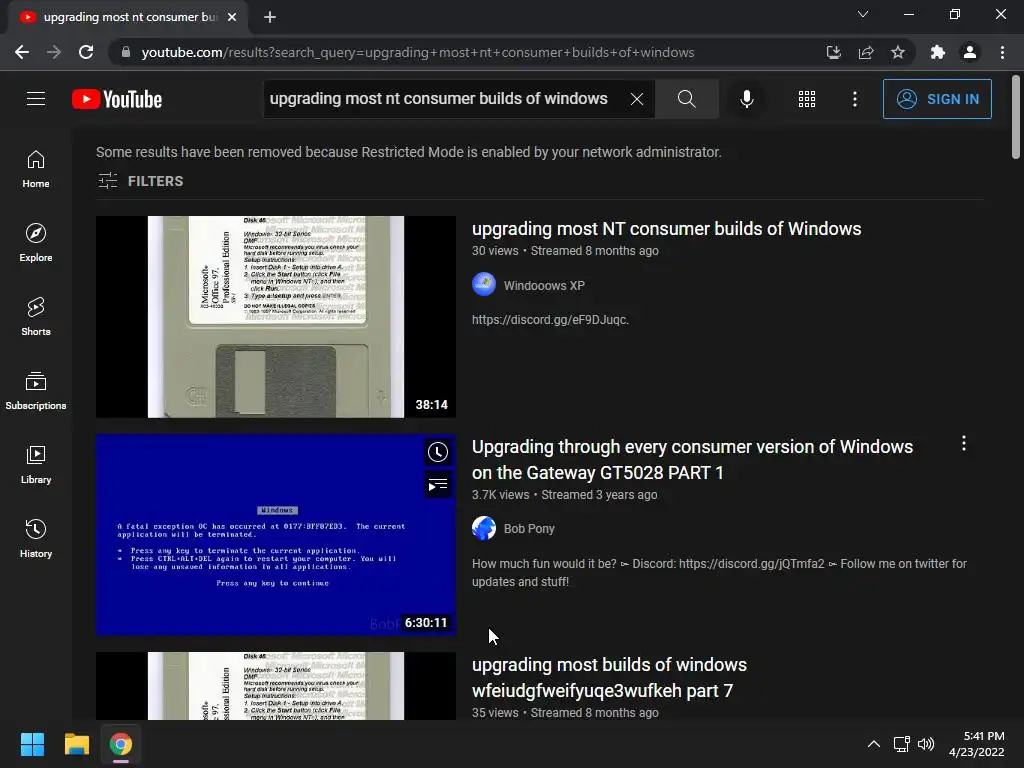This screenshot has height=768, width=1024.
Task: Open the taskbar volume icon
Action: 925,744
